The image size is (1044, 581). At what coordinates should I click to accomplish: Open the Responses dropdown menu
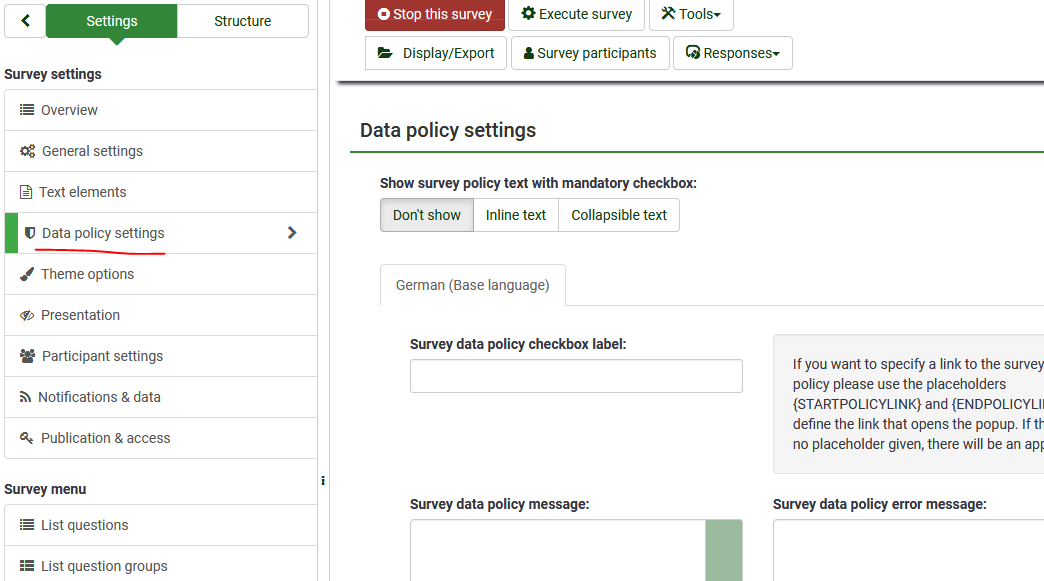[x=732, y=53]
